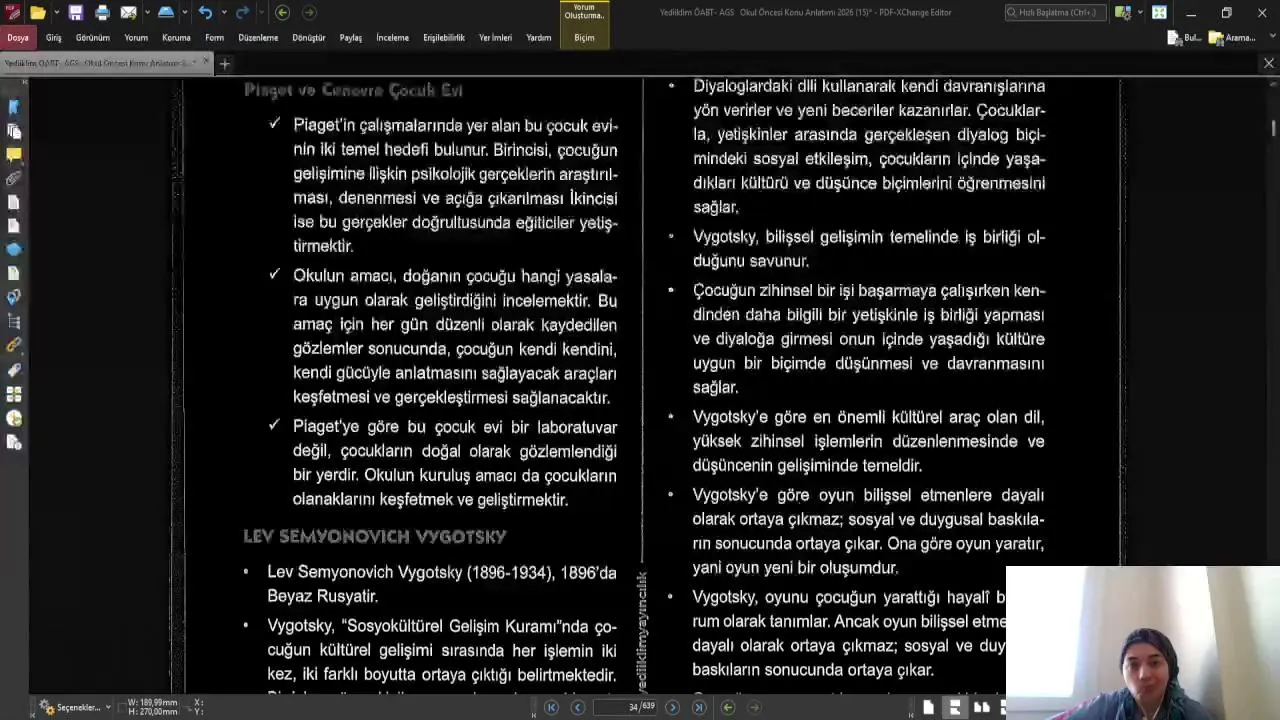Screen dimensions: 1280x720
Task: Expand the undo history dropdown
Action: pyautogui.click(x=223, y=13)
